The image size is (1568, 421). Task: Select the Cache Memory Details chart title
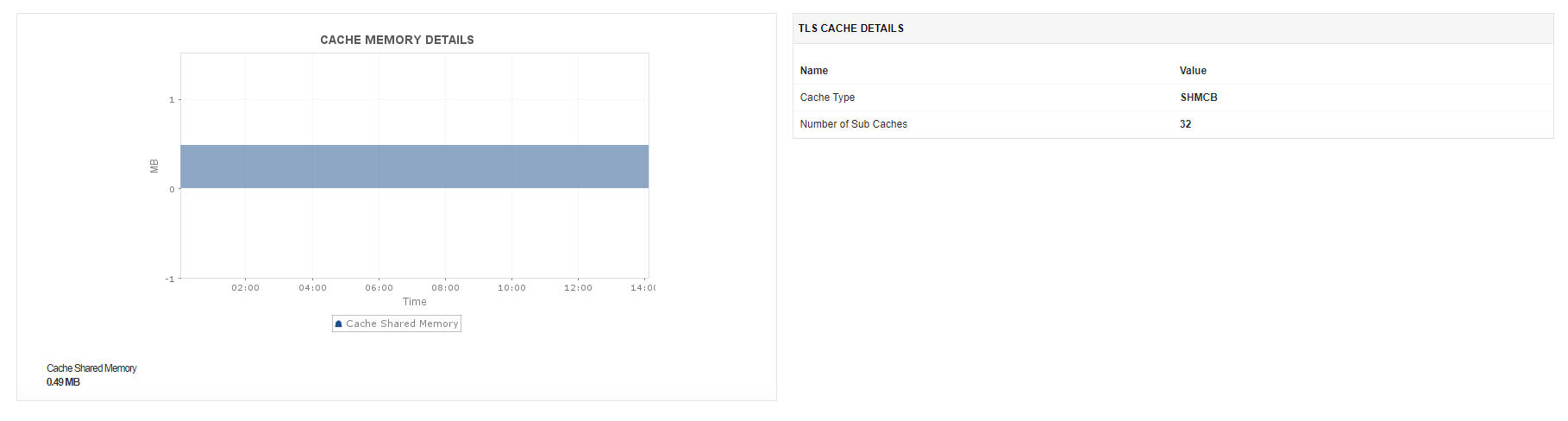[x=397, y=40]
